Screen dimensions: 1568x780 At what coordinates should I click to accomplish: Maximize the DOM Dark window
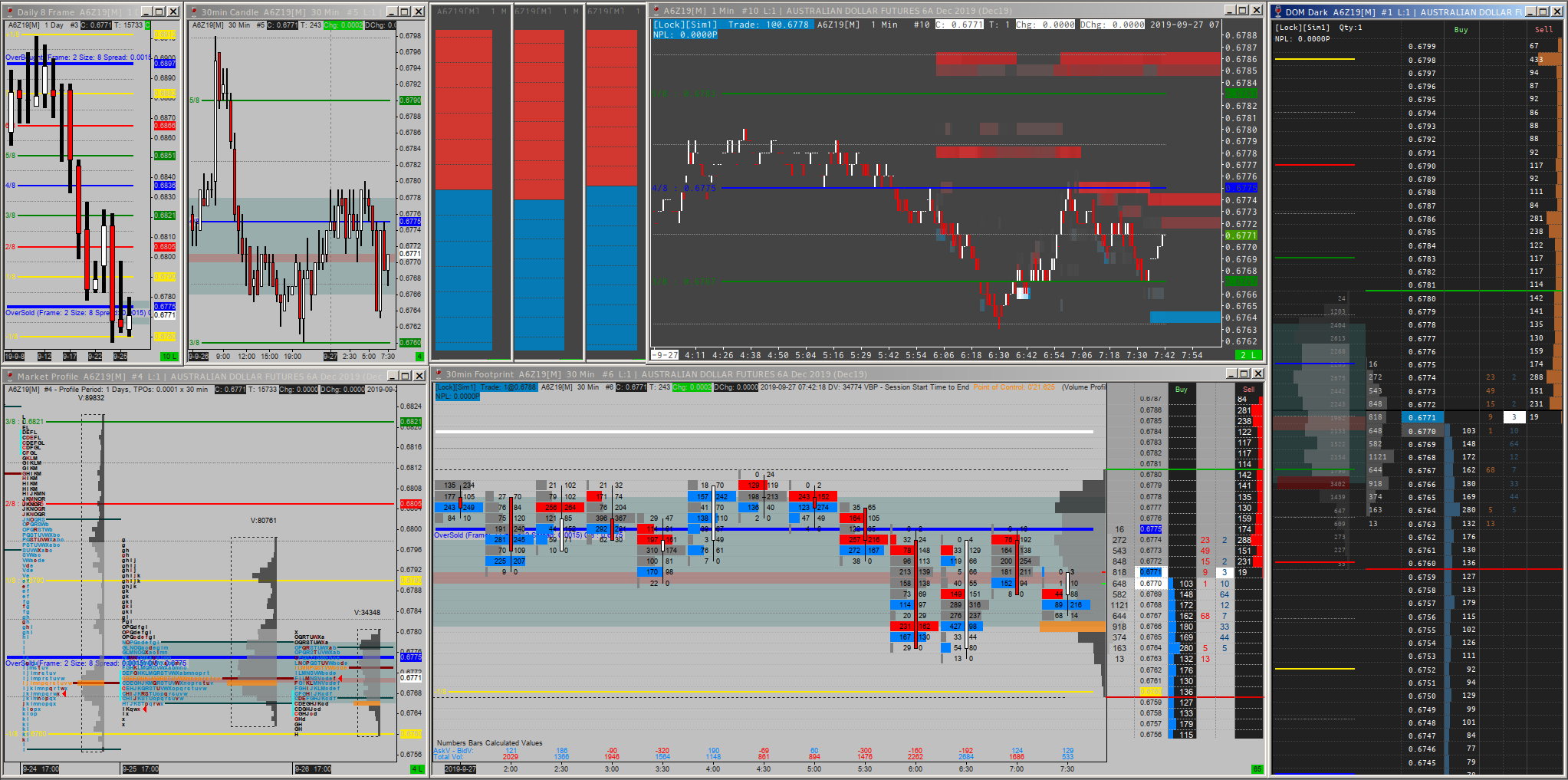click(x=1544, y=12)
